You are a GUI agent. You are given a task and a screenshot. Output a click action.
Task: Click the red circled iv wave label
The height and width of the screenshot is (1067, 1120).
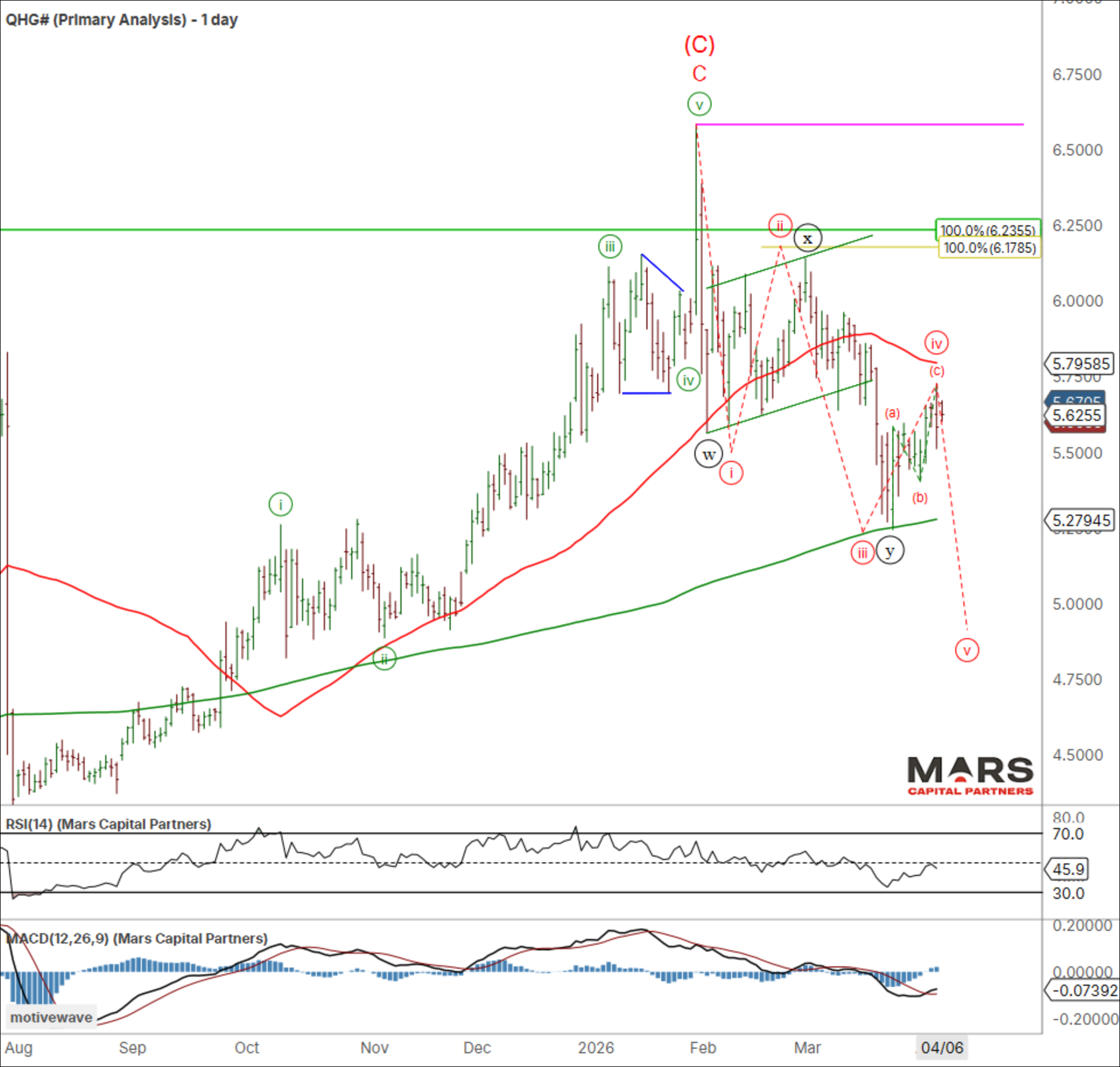936,343
